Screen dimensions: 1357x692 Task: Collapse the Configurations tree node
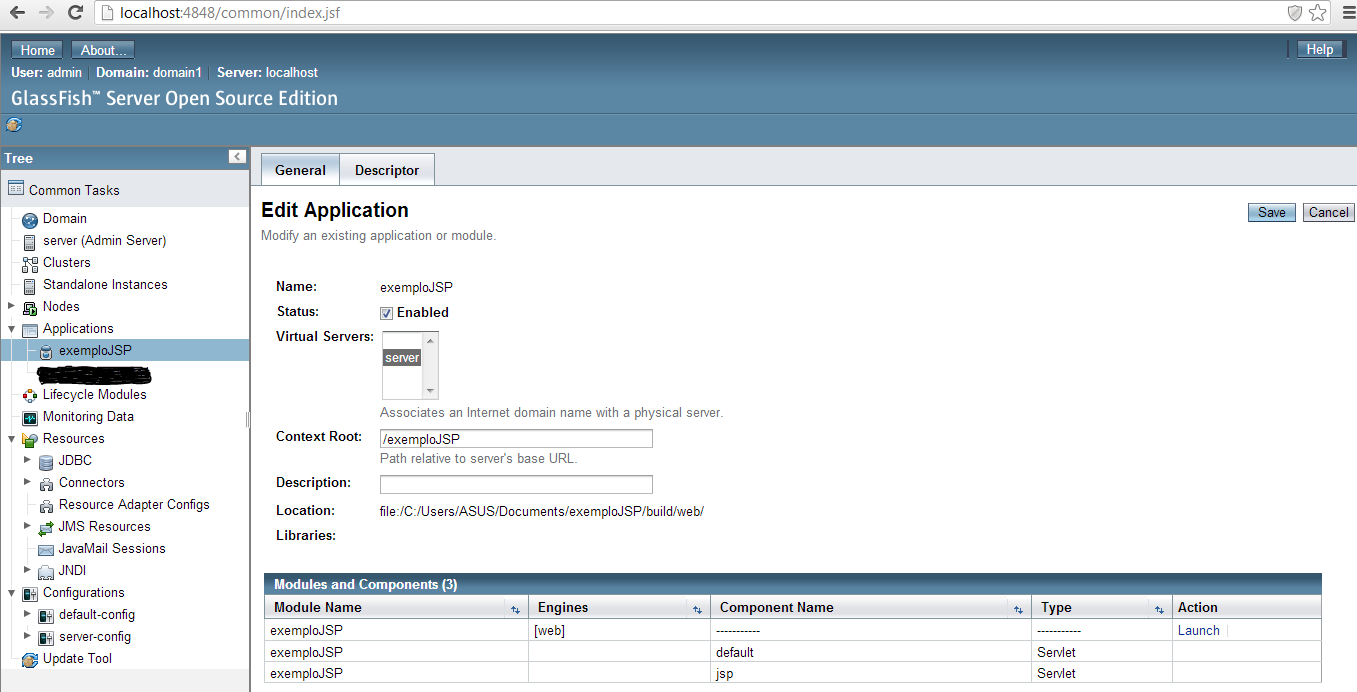click(11, 592)
